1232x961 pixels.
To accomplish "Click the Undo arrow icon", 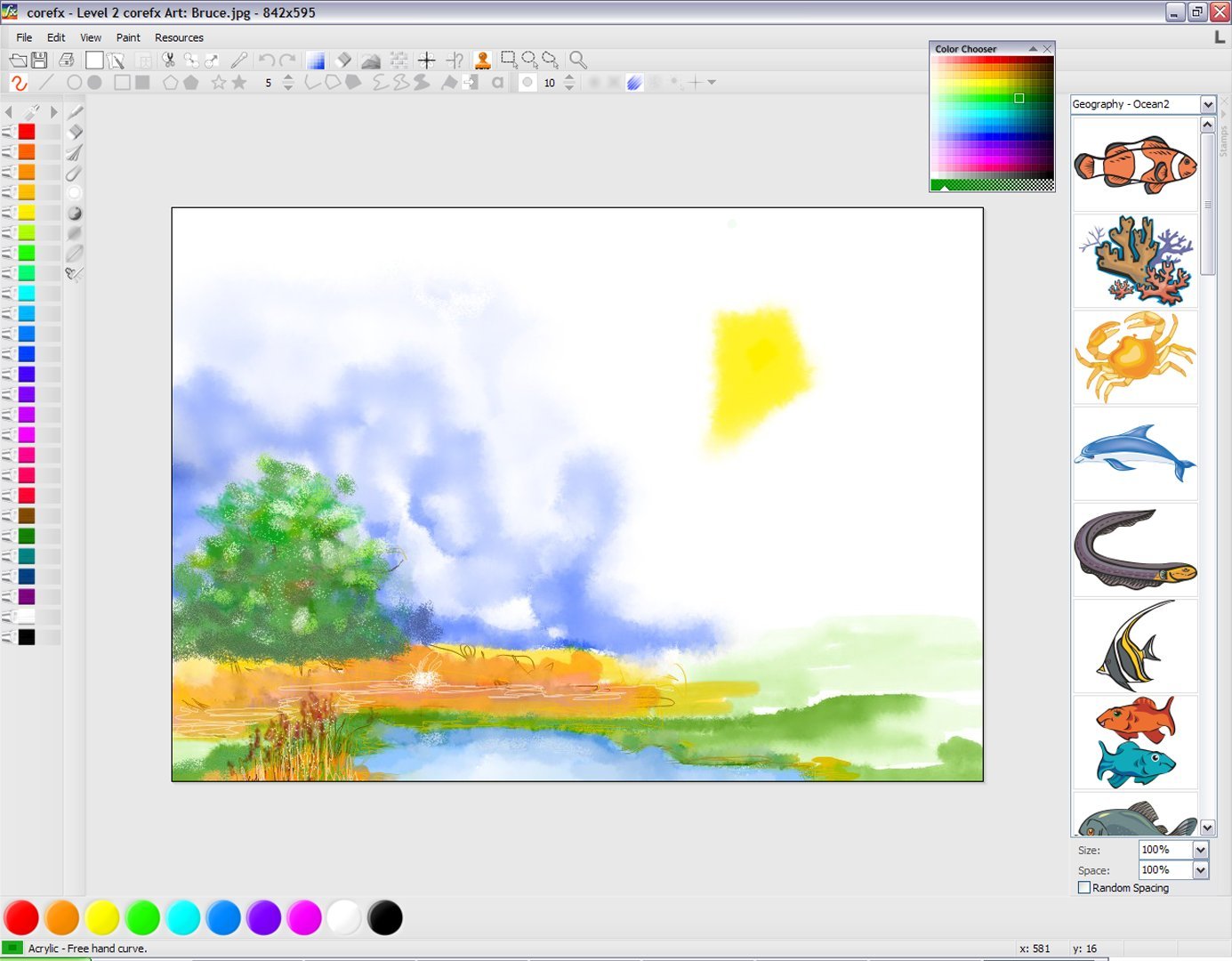I will click(x=265, y=60).
